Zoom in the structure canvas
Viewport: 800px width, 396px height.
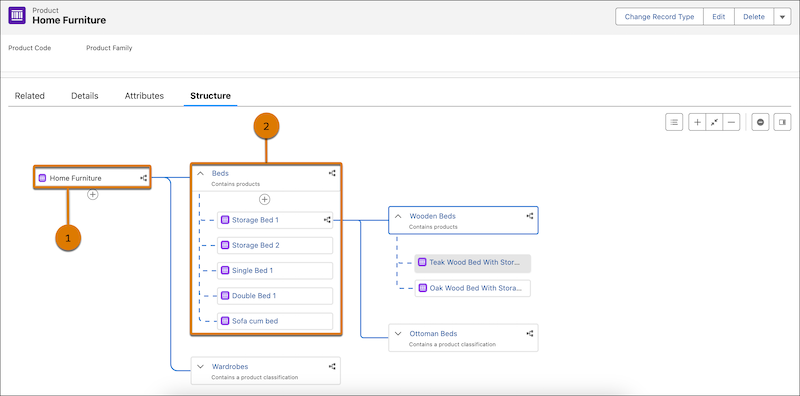[x=697, y=122]
